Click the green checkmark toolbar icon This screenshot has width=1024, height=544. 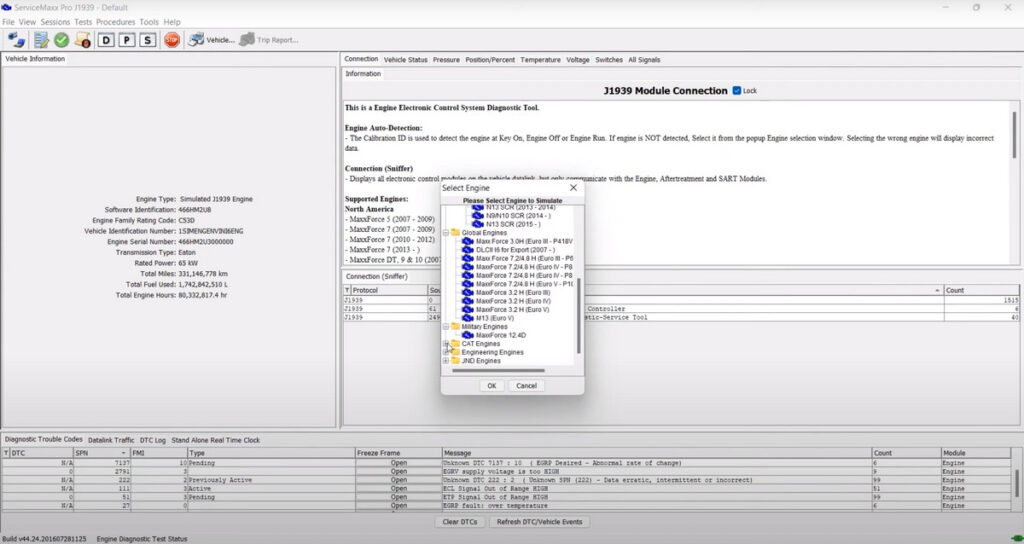pos(61,40)
